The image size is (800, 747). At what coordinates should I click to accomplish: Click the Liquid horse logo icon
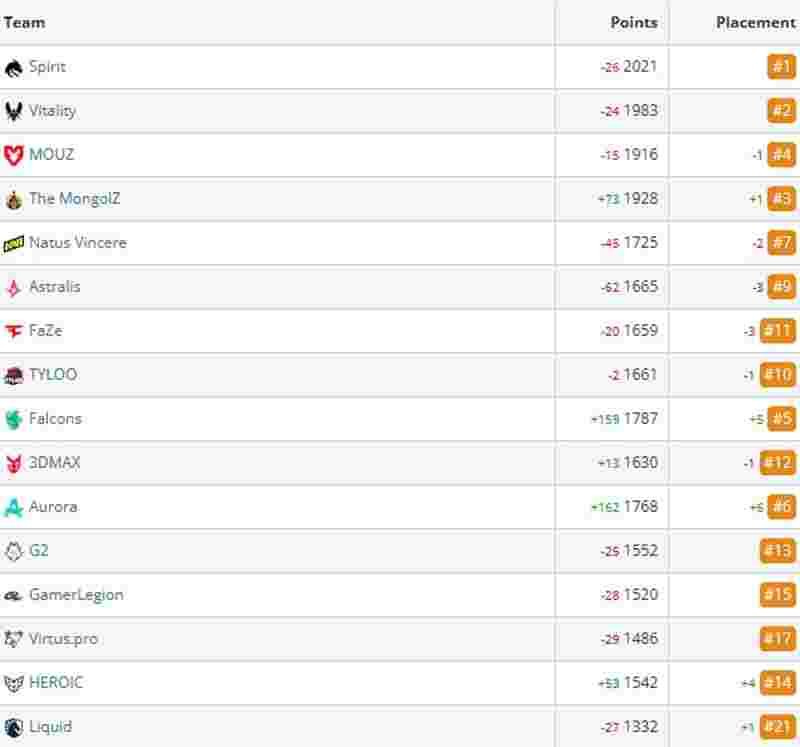pyautogui.click(x=14, y=728)
